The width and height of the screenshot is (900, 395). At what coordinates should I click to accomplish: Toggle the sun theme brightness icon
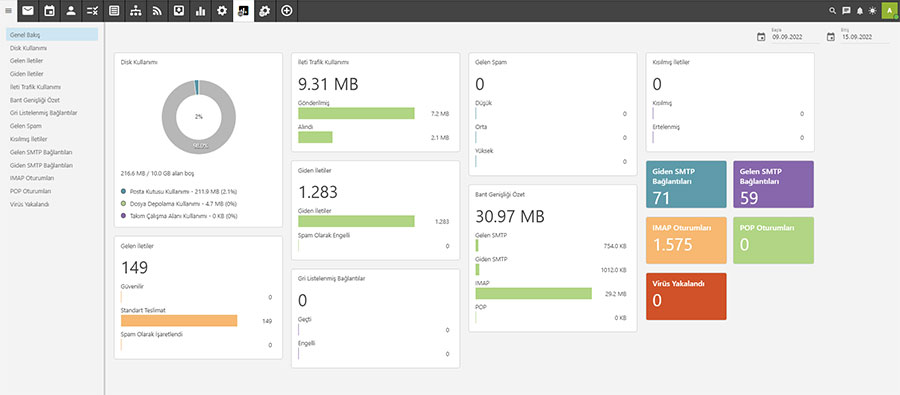pos(872,10)
